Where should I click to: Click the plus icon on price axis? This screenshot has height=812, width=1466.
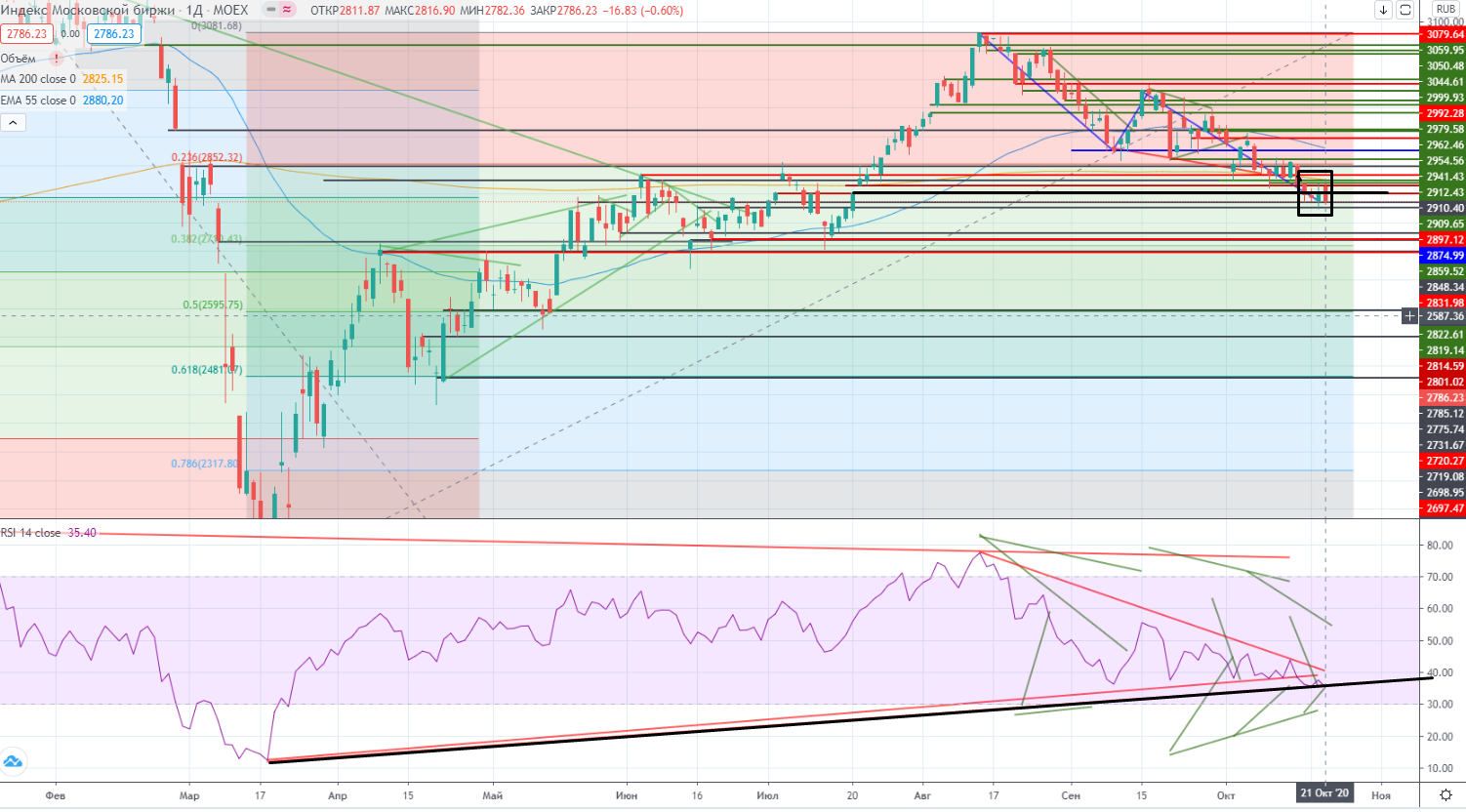pos(1409,315)
